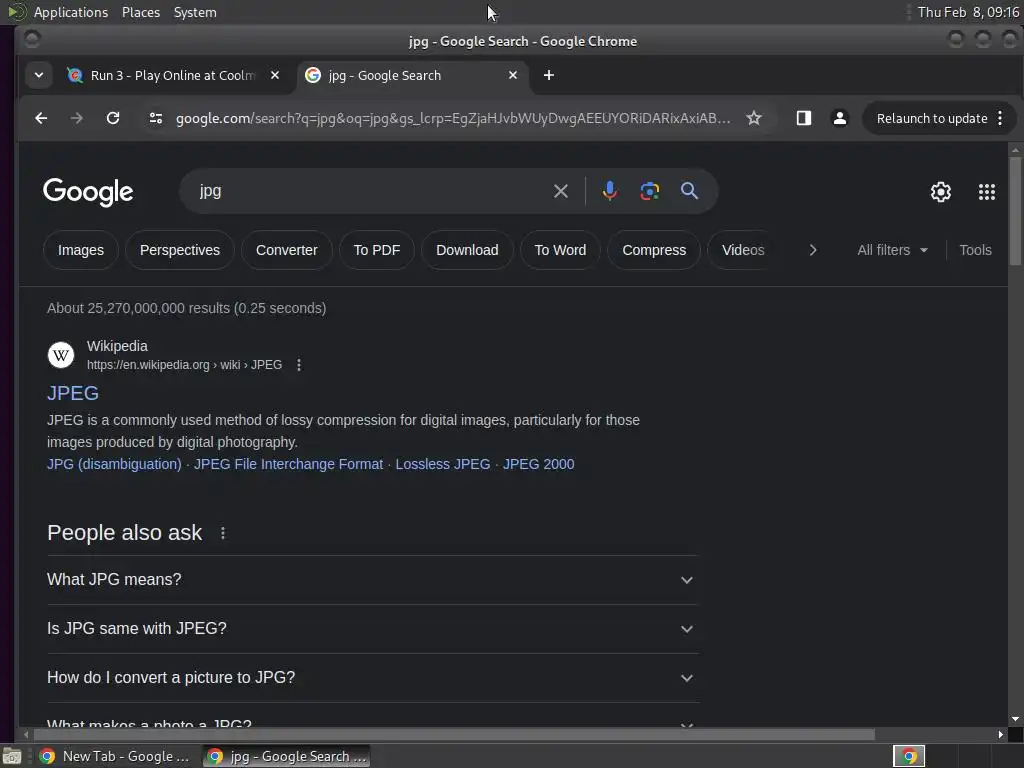1024x768 pixels.
Task: Start voice search with microphone
Action: (x=609, y=191)
